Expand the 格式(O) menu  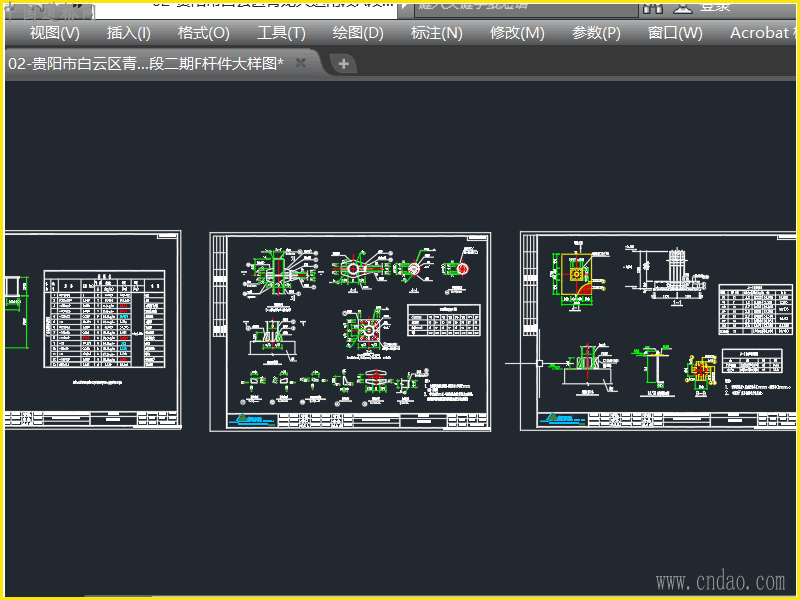[203, 33]
